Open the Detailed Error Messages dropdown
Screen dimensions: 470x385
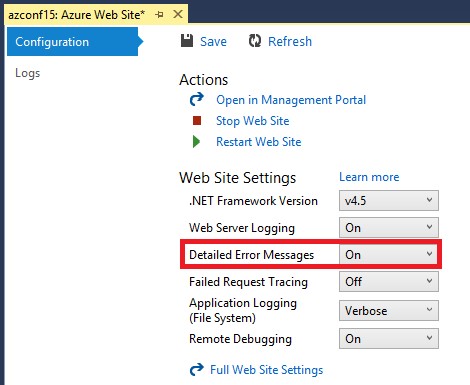click(x=389, y=255)
